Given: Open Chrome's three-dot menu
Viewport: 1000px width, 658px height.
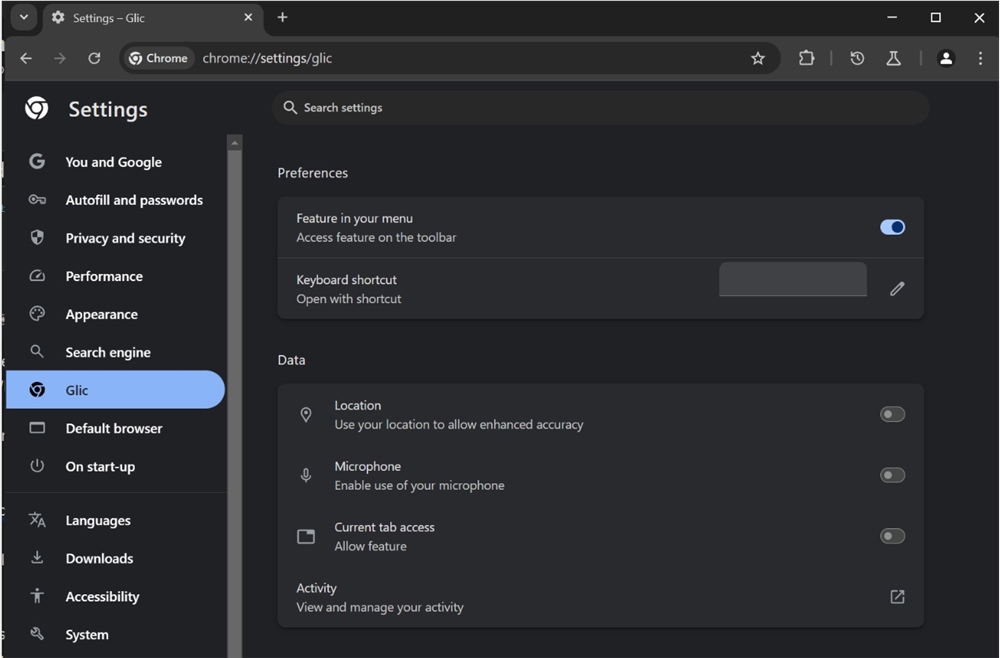Looking at the screenshot, I should click(981, 58).
